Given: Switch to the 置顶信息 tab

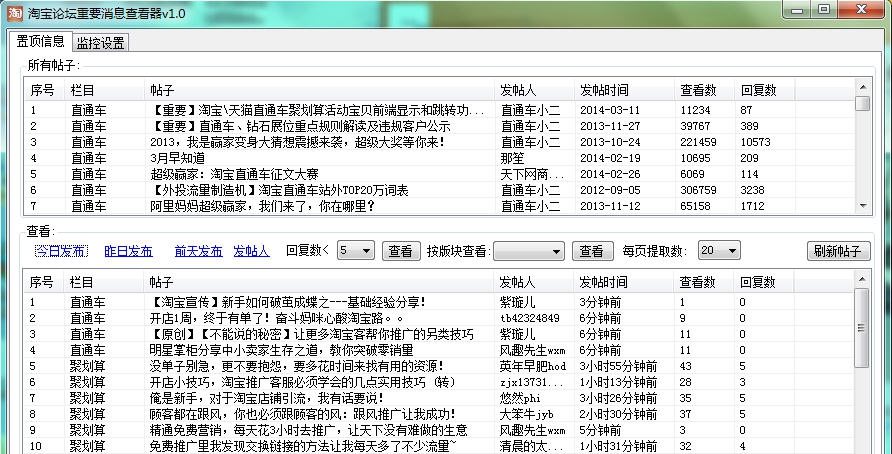Looking at the screenshot, I should tap(40, 42).
